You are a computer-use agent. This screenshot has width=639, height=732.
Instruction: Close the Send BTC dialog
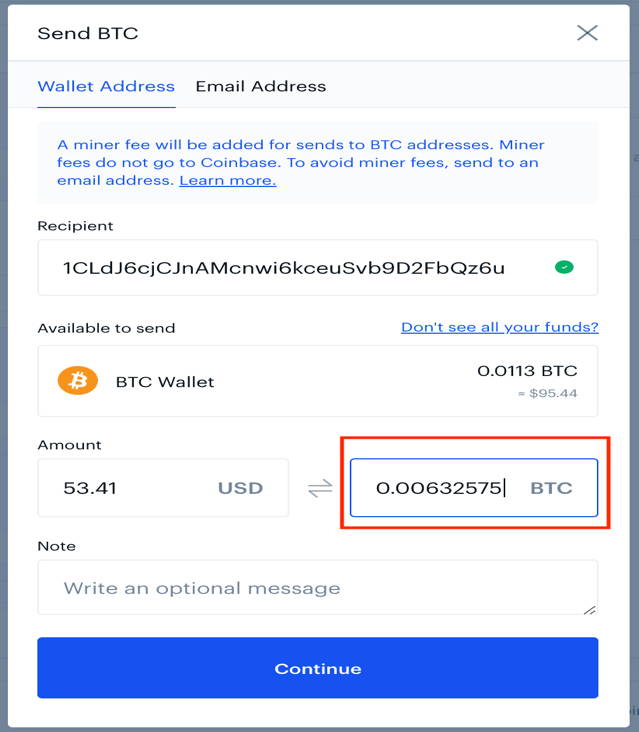(x=587, y=33)
